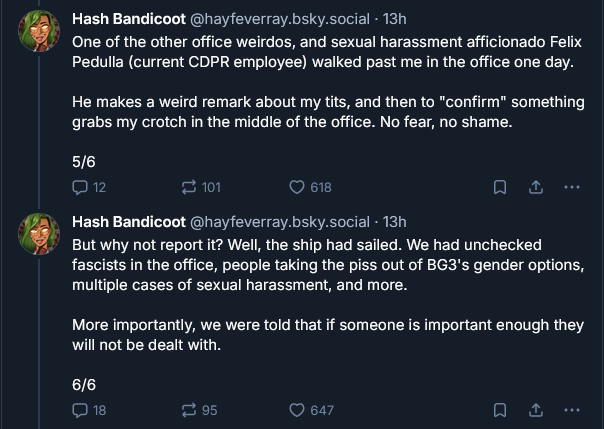
Task: Bookmark the 5/6 post
Action: tap(499, 187)
